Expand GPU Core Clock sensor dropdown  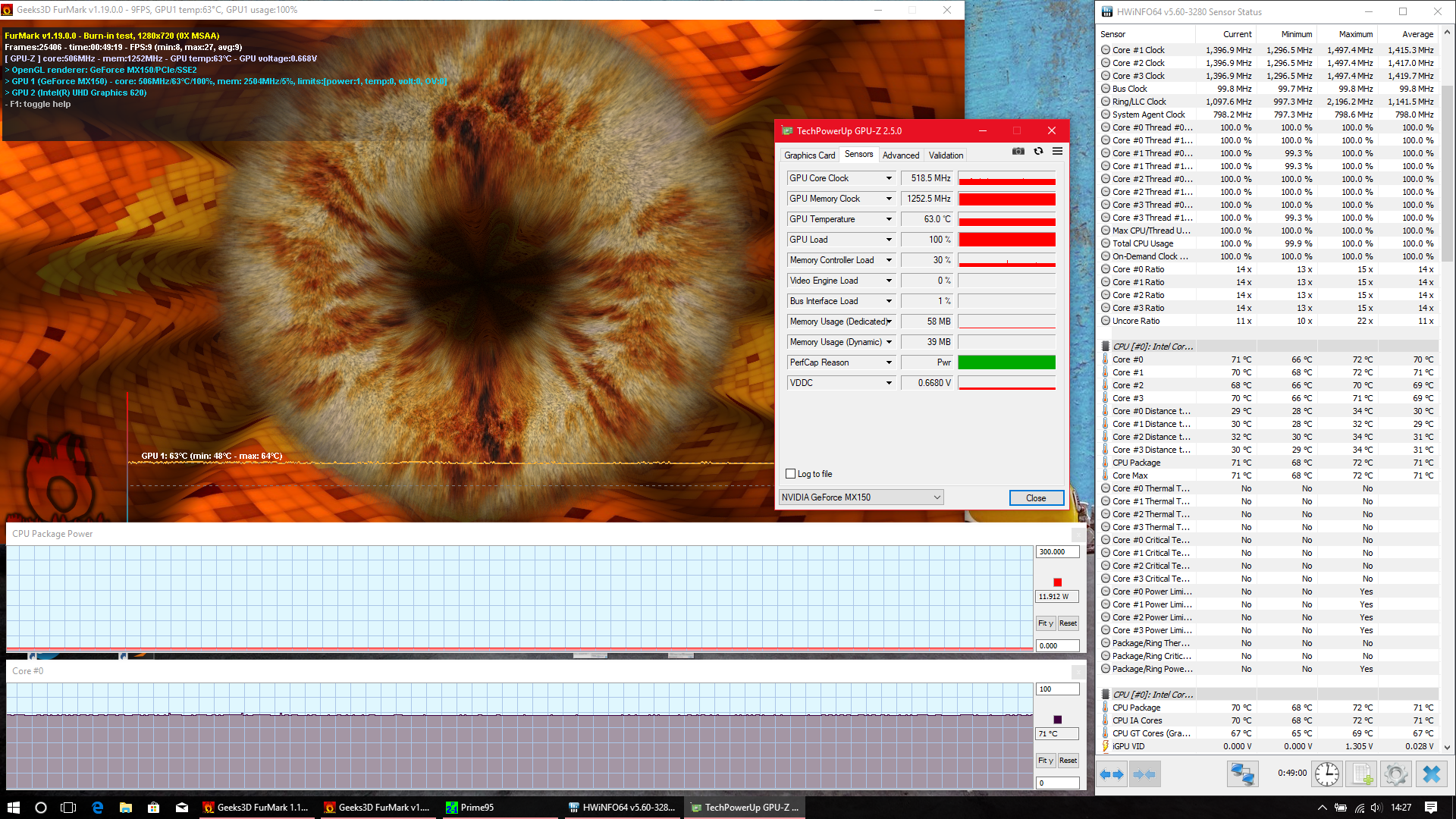(x=889, y=178)
